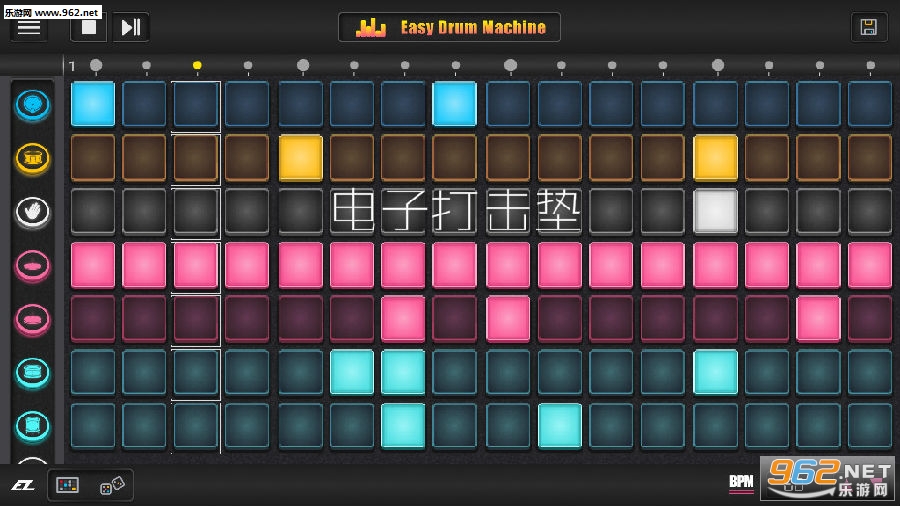Viewport: 900px width, 506px height.
Task: Jump to the step 5 timeline marker
Action: pyautogui.click(x=303, y=65)
